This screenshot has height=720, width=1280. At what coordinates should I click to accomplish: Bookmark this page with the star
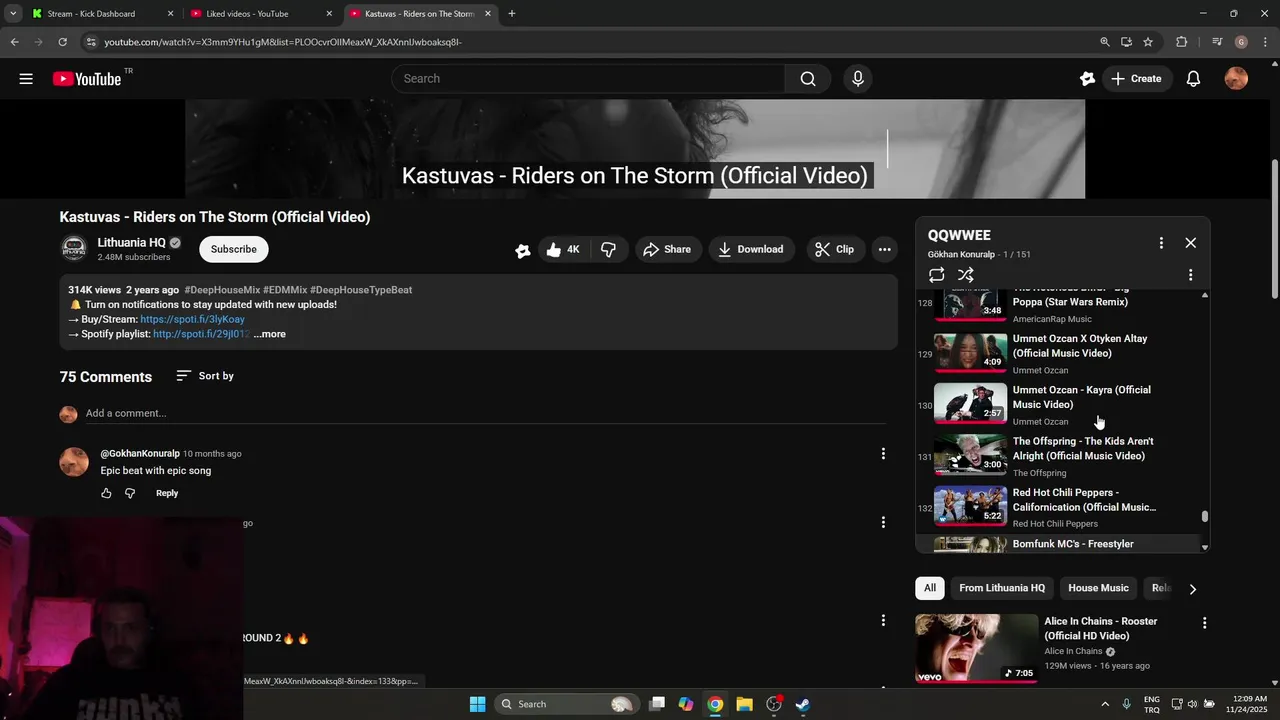pyautogui.click(x=1148, y=42)
